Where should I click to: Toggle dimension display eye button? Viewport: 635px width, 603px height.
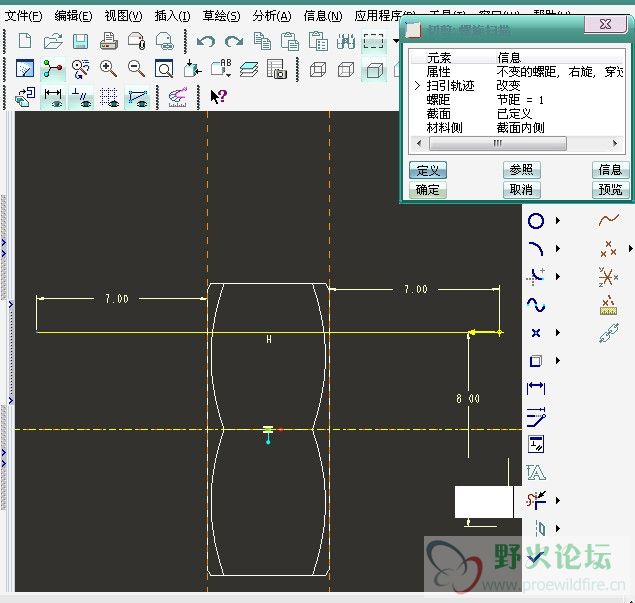[53, 97]
